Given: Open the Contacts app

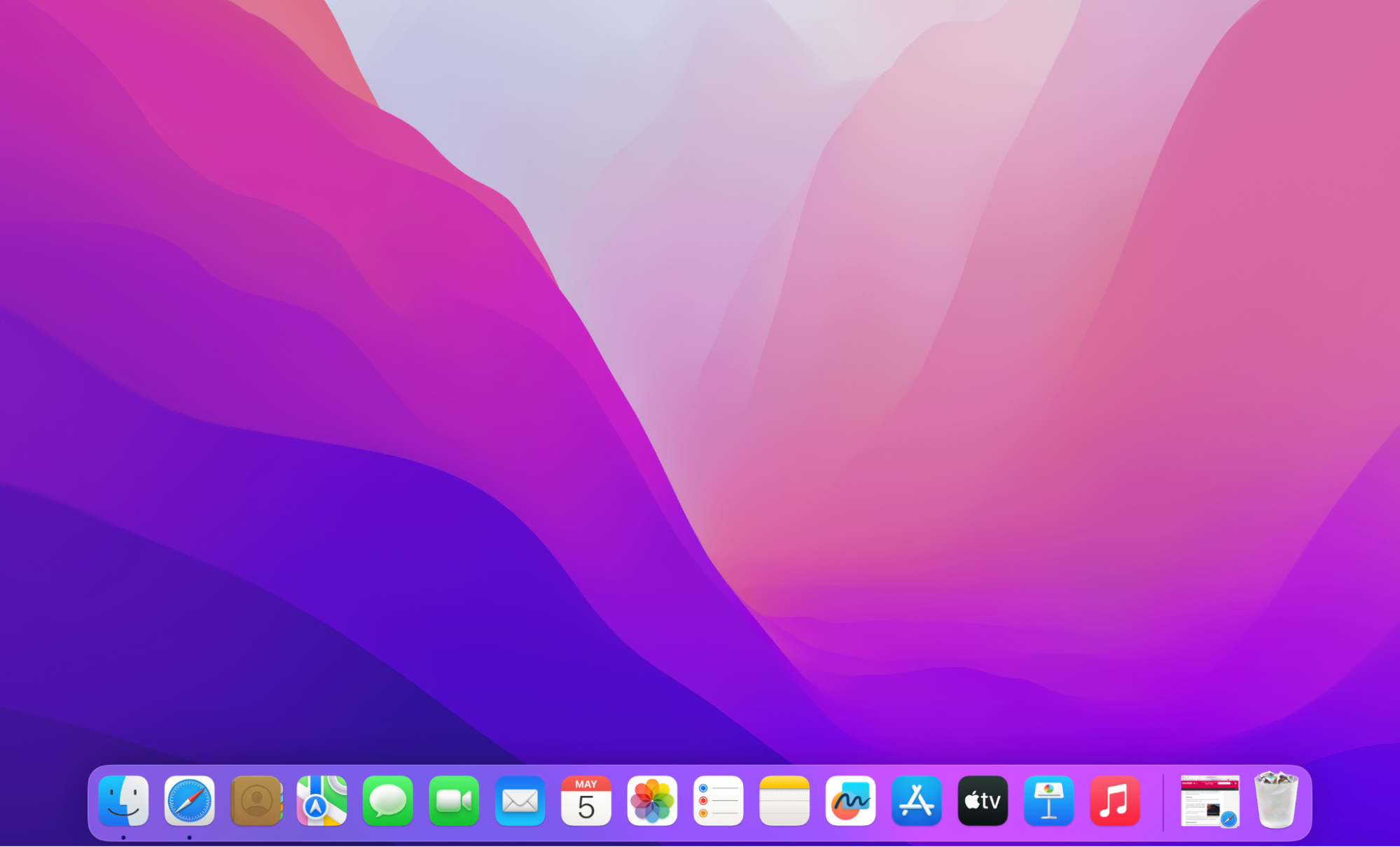Looking at the screenshot, I should (x=256, y=801).
